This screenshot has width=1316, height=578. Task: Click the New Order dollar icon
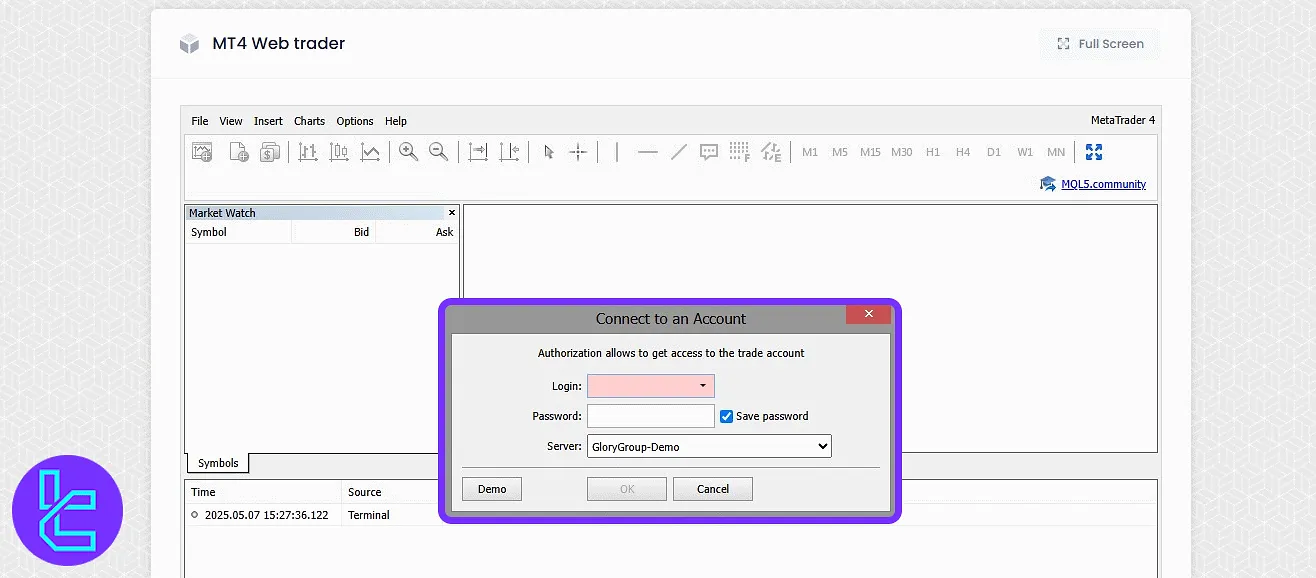click(x=270, y=152)
